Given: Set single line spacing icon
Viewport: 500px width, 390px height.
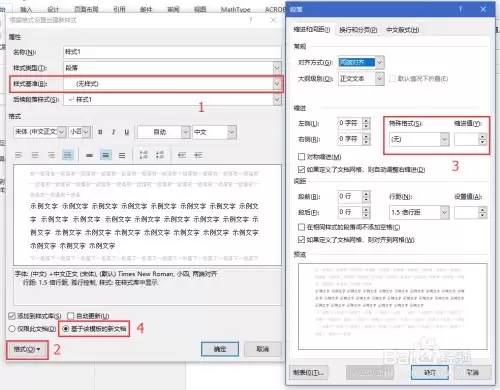Looking at the screenshot, I should pyautogui.click(x=89, y=155).
